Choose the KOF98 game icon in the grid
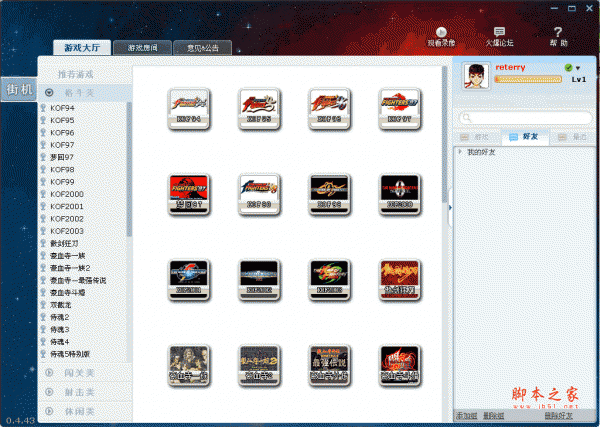 point(259,194)
